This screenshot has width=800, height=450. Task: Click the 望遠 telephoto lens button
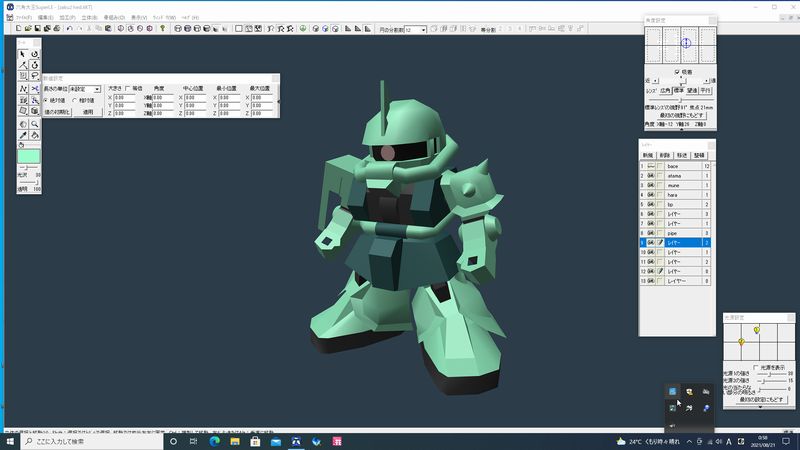pyautogui.click(x=692, y=90)
